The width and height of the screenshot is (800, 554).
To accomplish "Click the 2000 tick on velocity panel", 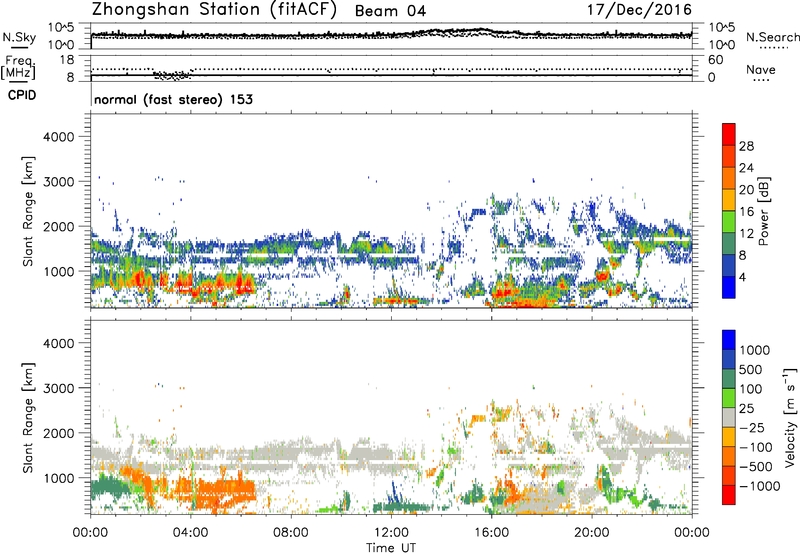I will coord(59,433).
